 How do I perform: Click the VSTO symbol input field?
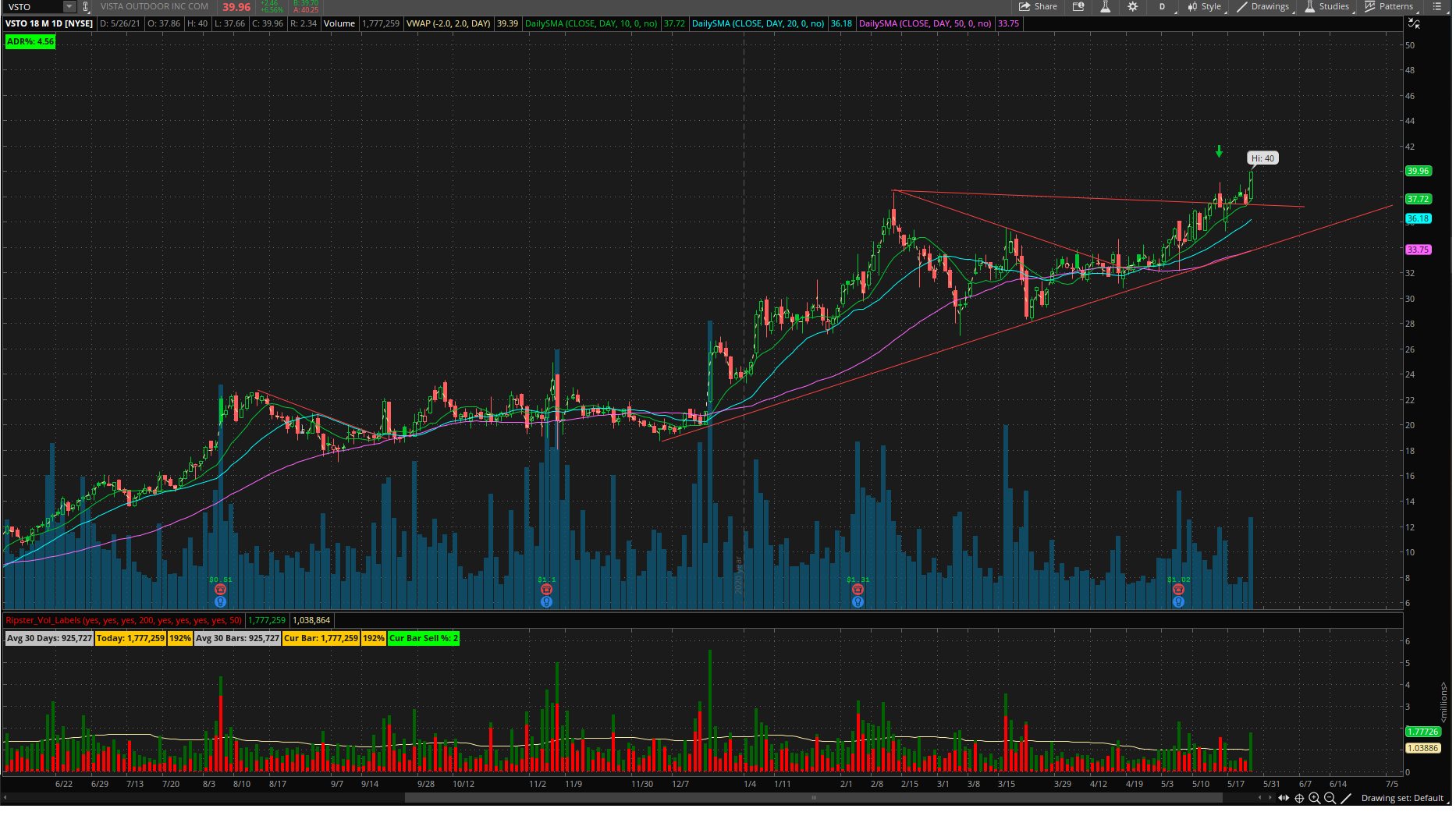pos(33,6)
